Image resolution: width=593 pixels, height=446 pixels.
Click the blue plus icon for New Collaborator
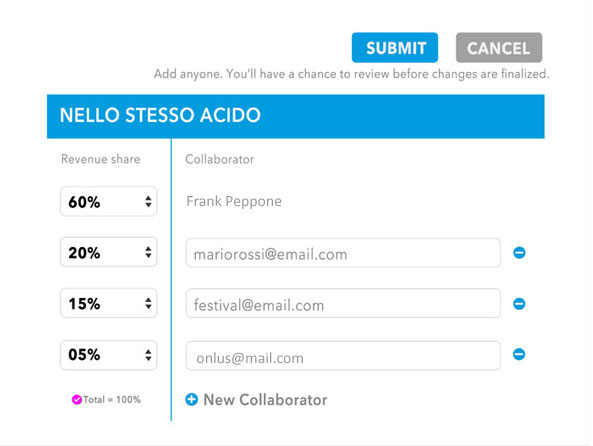(191, 399)
